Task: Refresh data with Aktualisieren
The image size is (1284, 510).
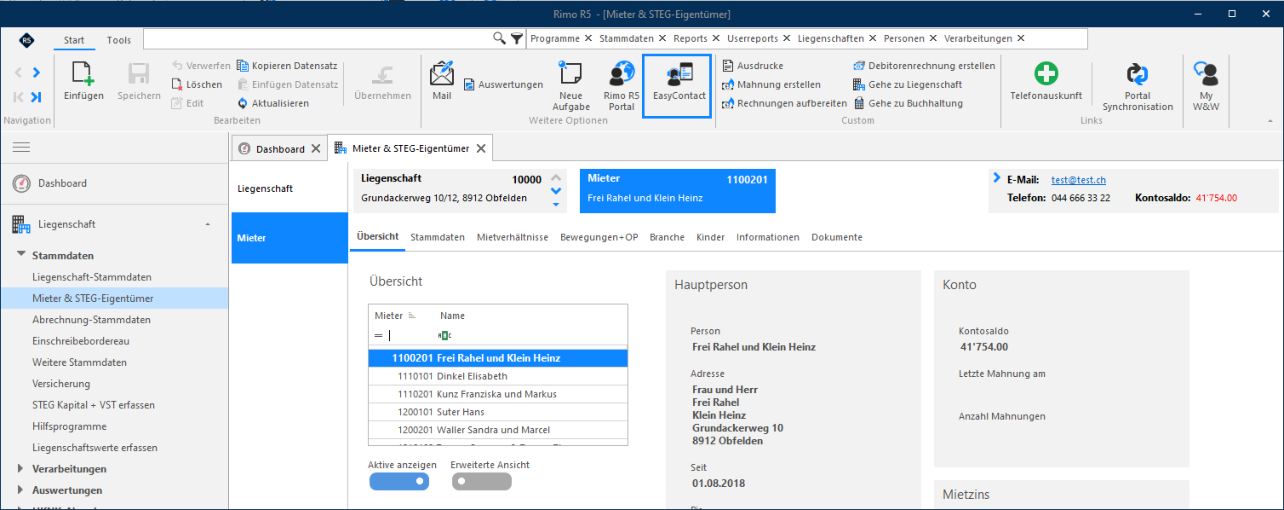Action: click(273, 103)
